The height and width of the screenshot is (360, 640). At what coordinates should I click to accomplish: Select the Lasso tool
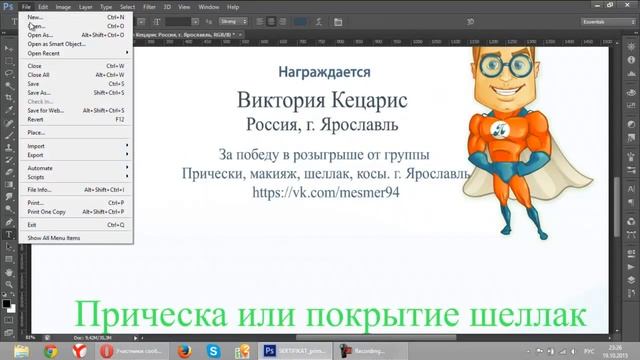coord(9,73)
